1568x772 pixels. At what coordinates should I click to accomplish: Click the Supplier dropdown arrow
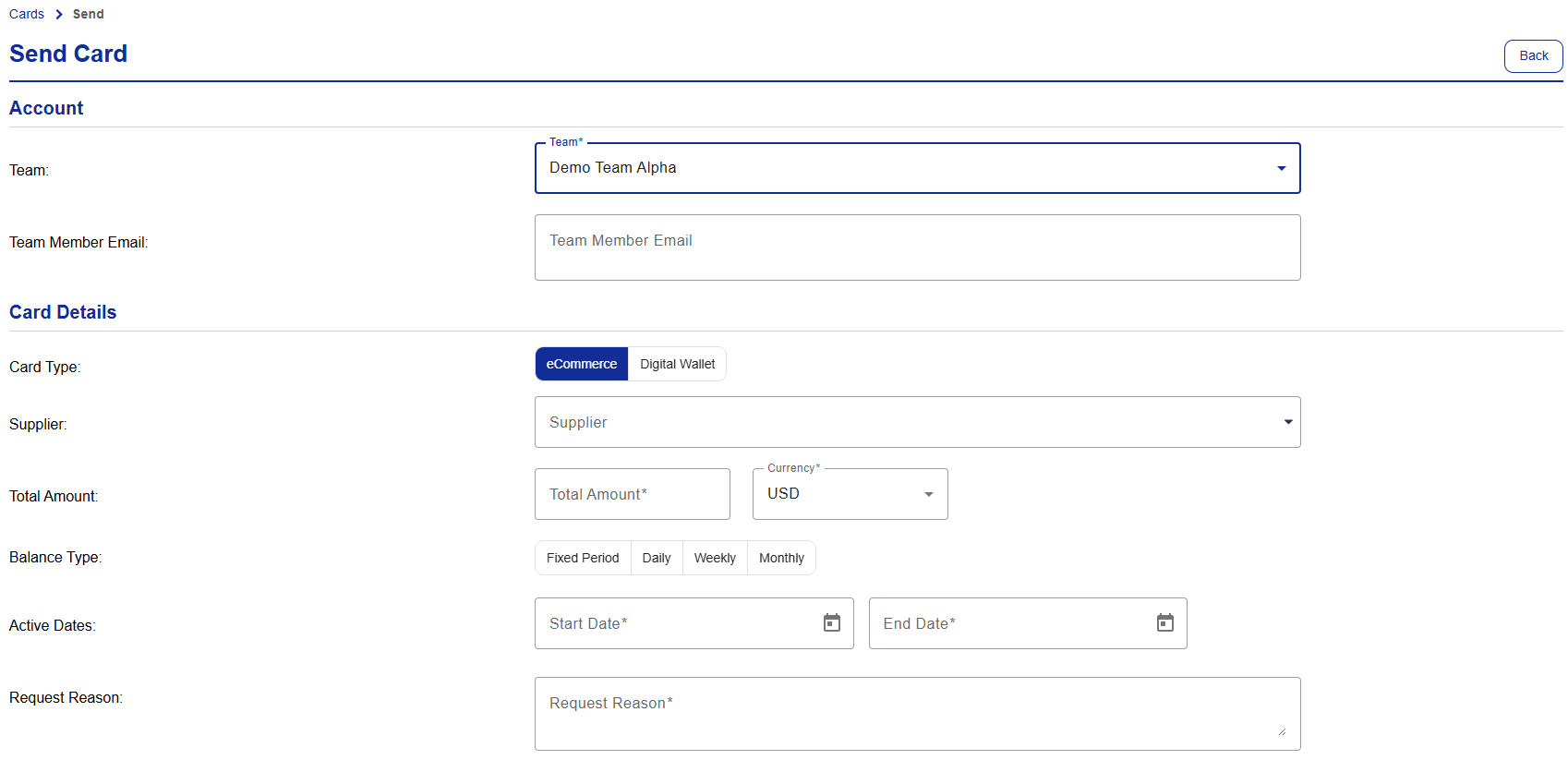(x=1288, y=422)
